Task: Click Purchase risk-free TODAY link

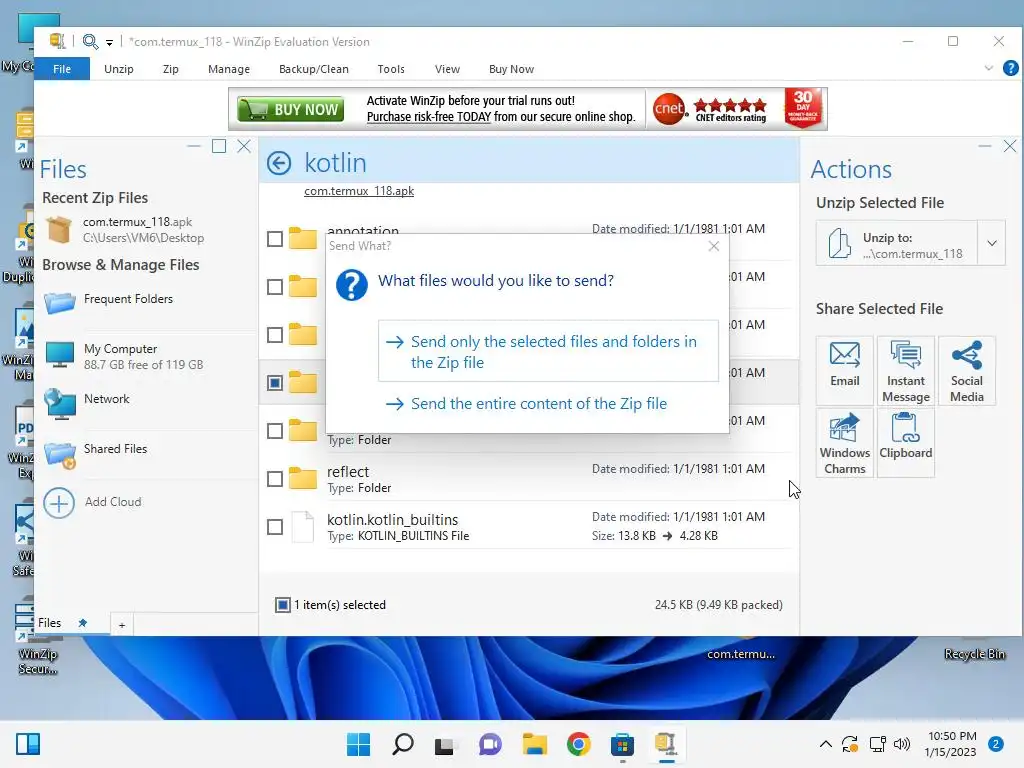Action: click(428, 117)
